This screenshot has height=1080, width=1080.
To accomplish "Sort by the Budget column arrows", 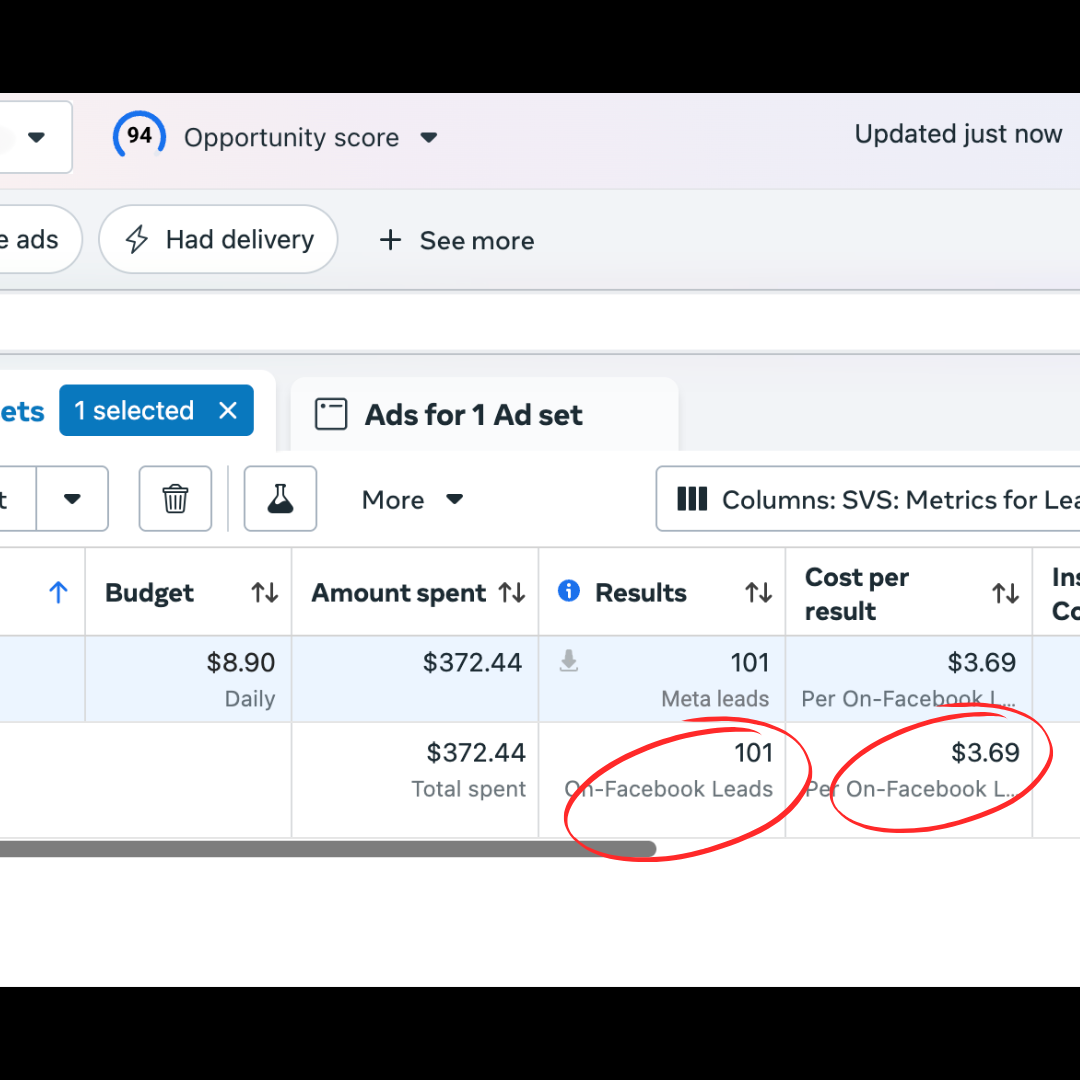I will pos(264,593).
